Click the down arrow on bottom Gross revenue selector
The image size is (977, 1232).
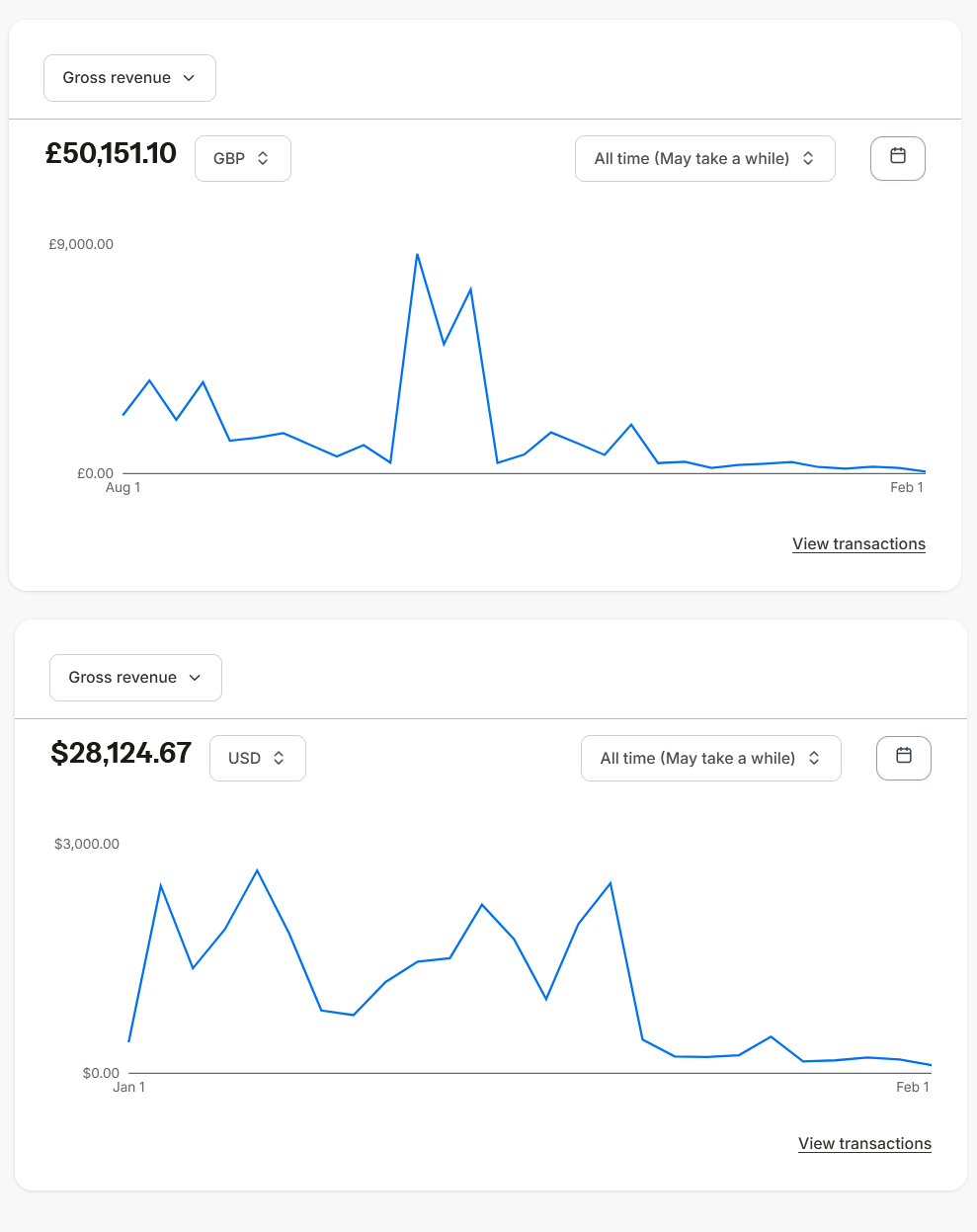(194, 678)
